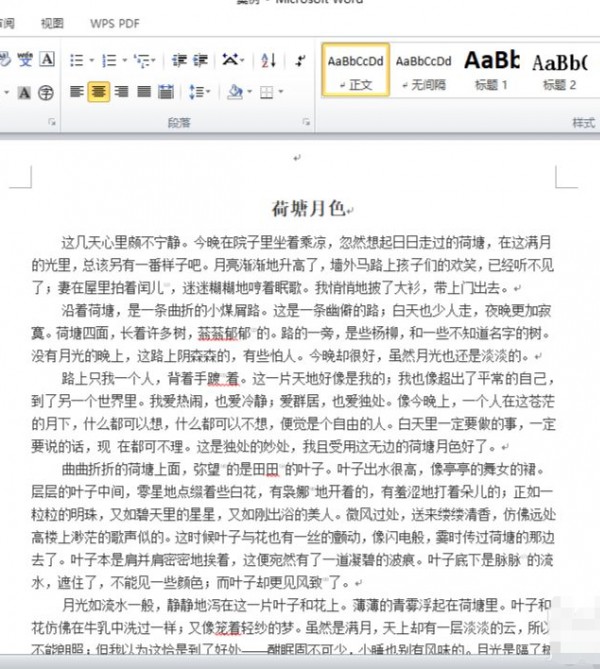Click the 段落 group label
The height and width of the screenshot is (669, 600).
(x=179, y=122)
